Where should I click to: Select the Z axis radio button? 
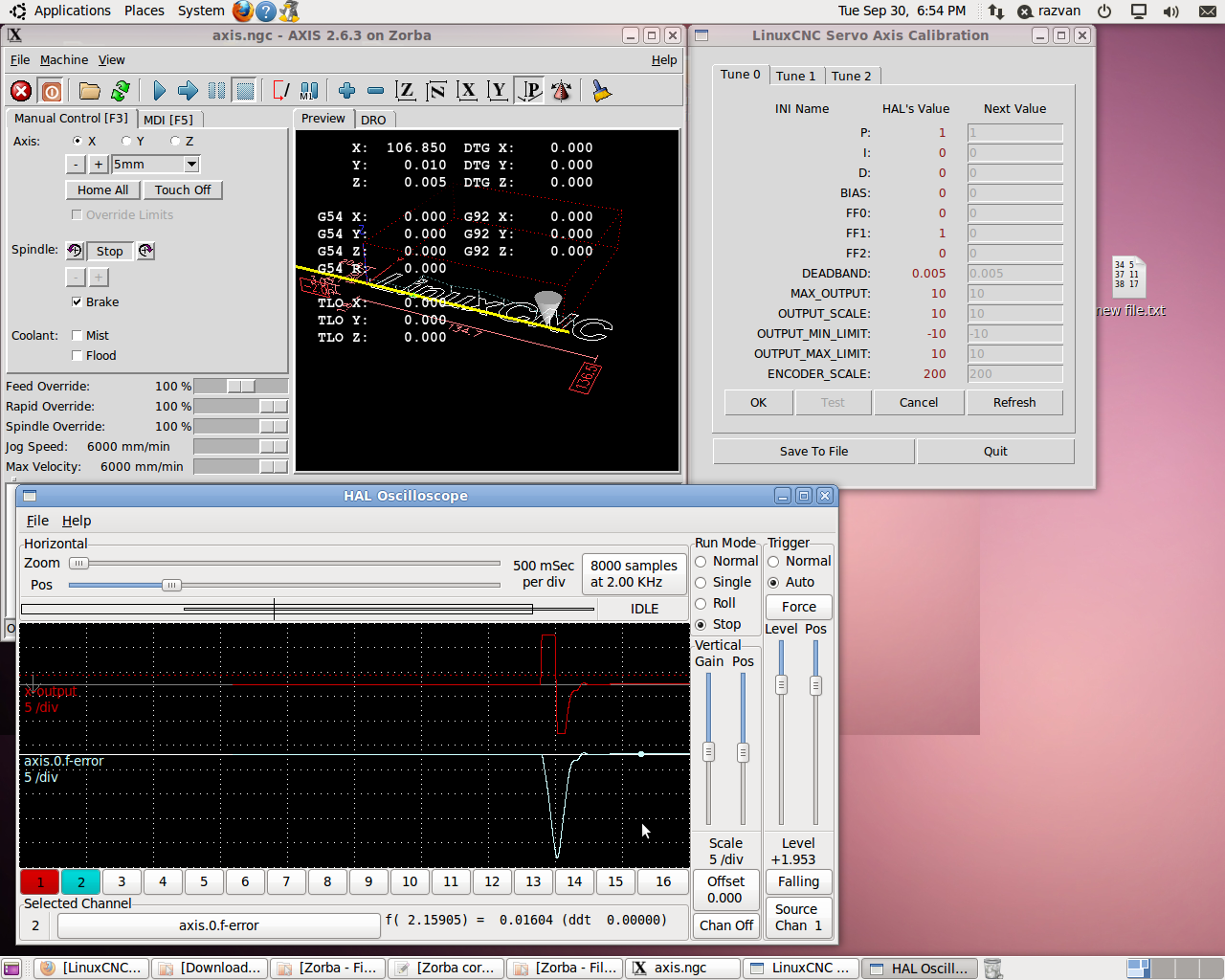click(x=175, y=141)
